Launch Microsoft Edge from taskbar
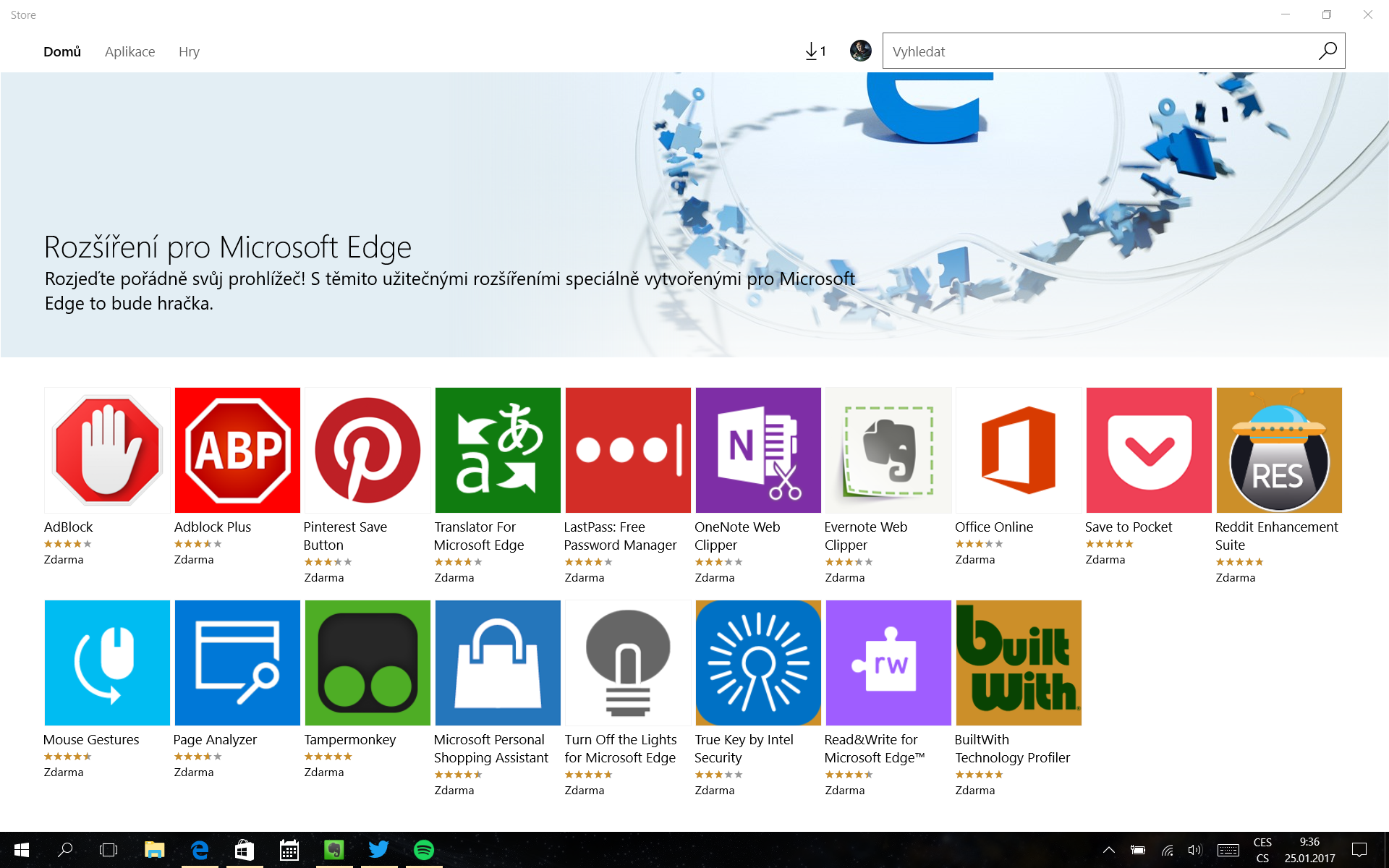 point(200,850)
